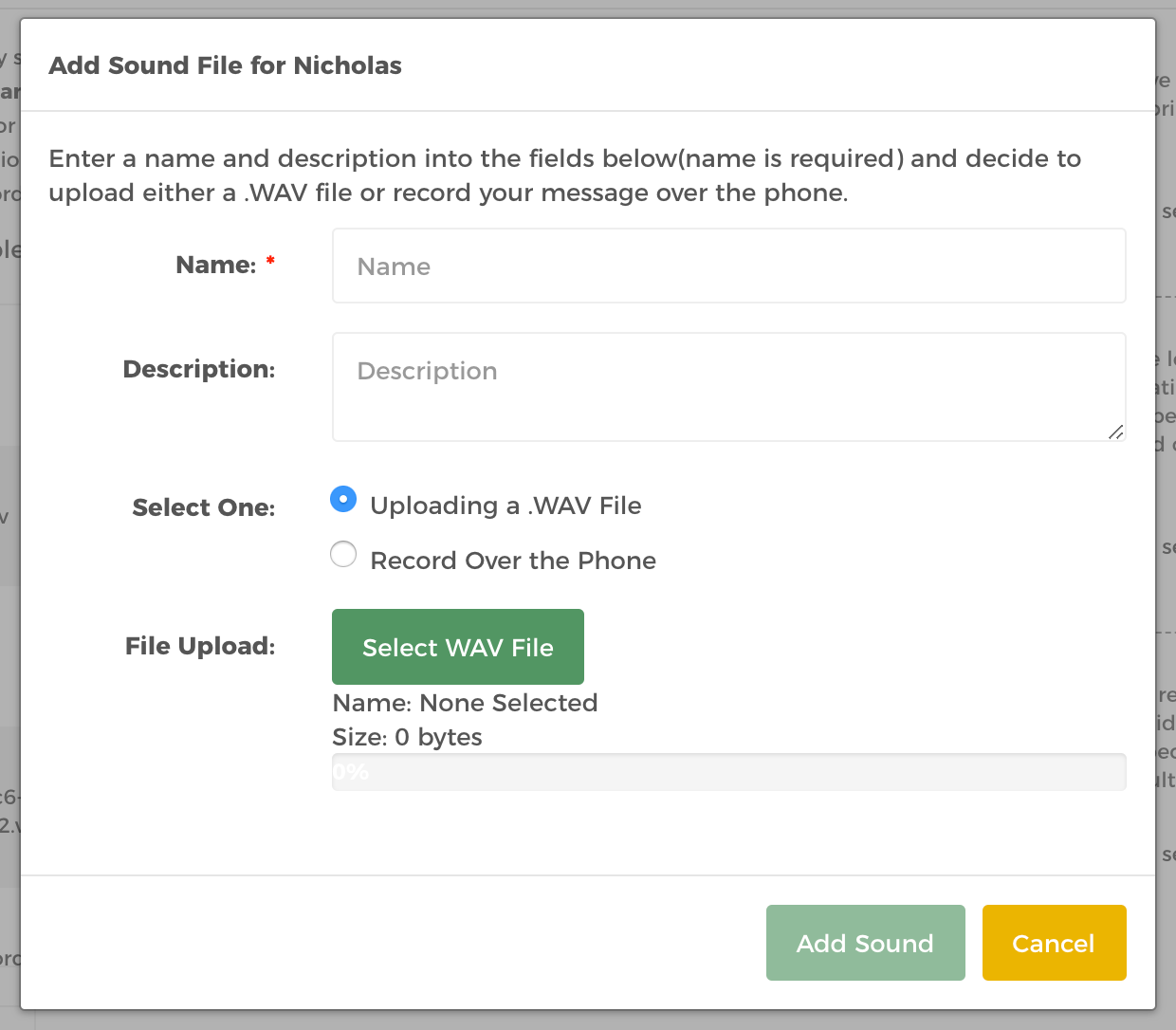This screenshot has width=1176, height=1030.
Task: Open file picker via Select WAV File
Action: [458, 647]
